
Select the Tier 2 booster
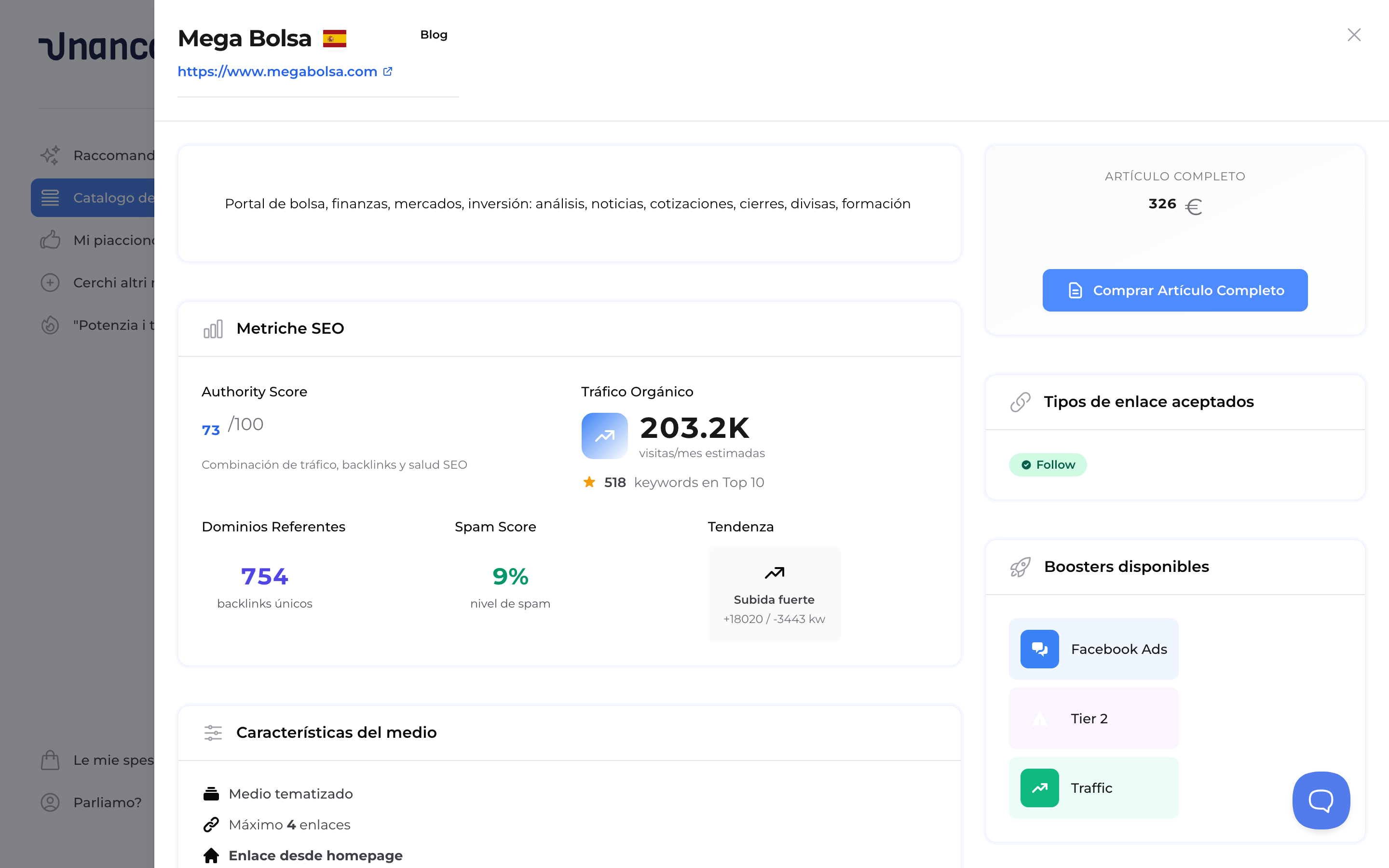(1093, 719)
